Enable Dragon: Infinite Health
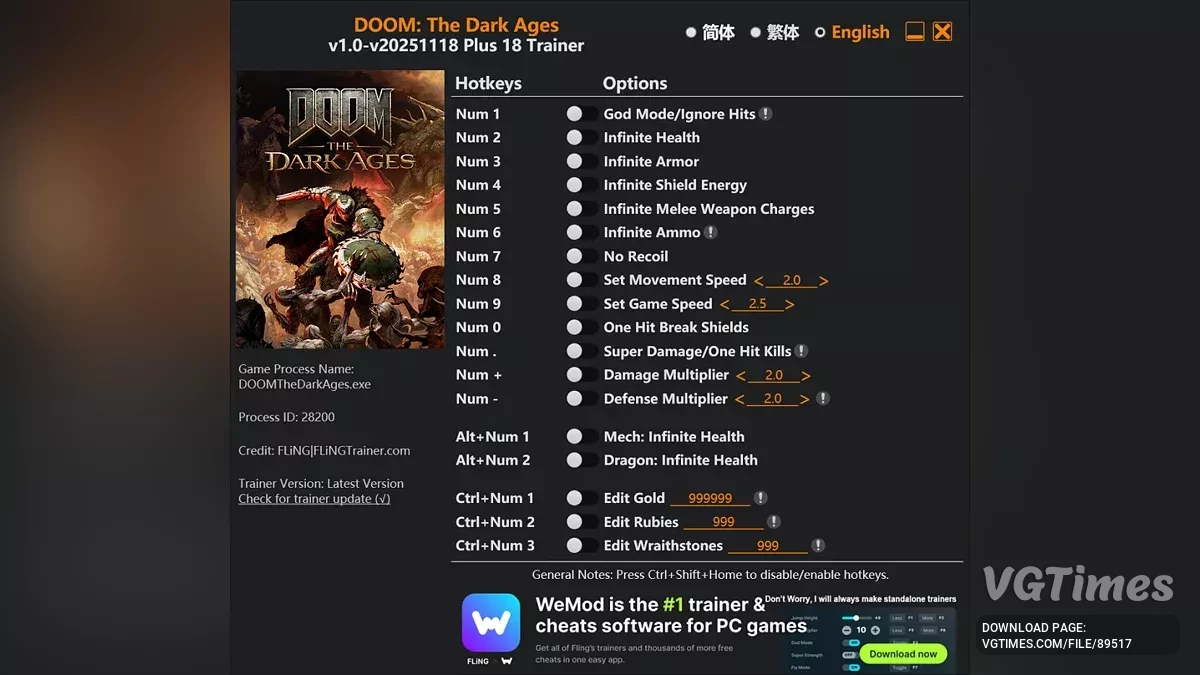Viewport: 1200px width, 675px height. coord(581,460)
